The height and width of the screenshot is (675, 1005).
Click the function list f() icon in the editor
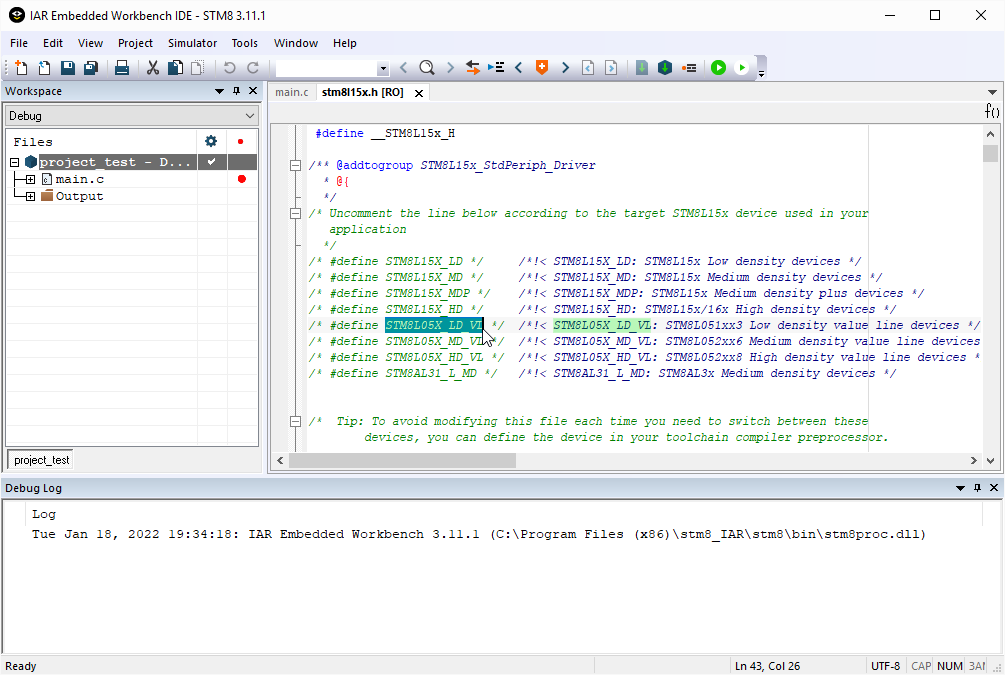pos(992,112)
